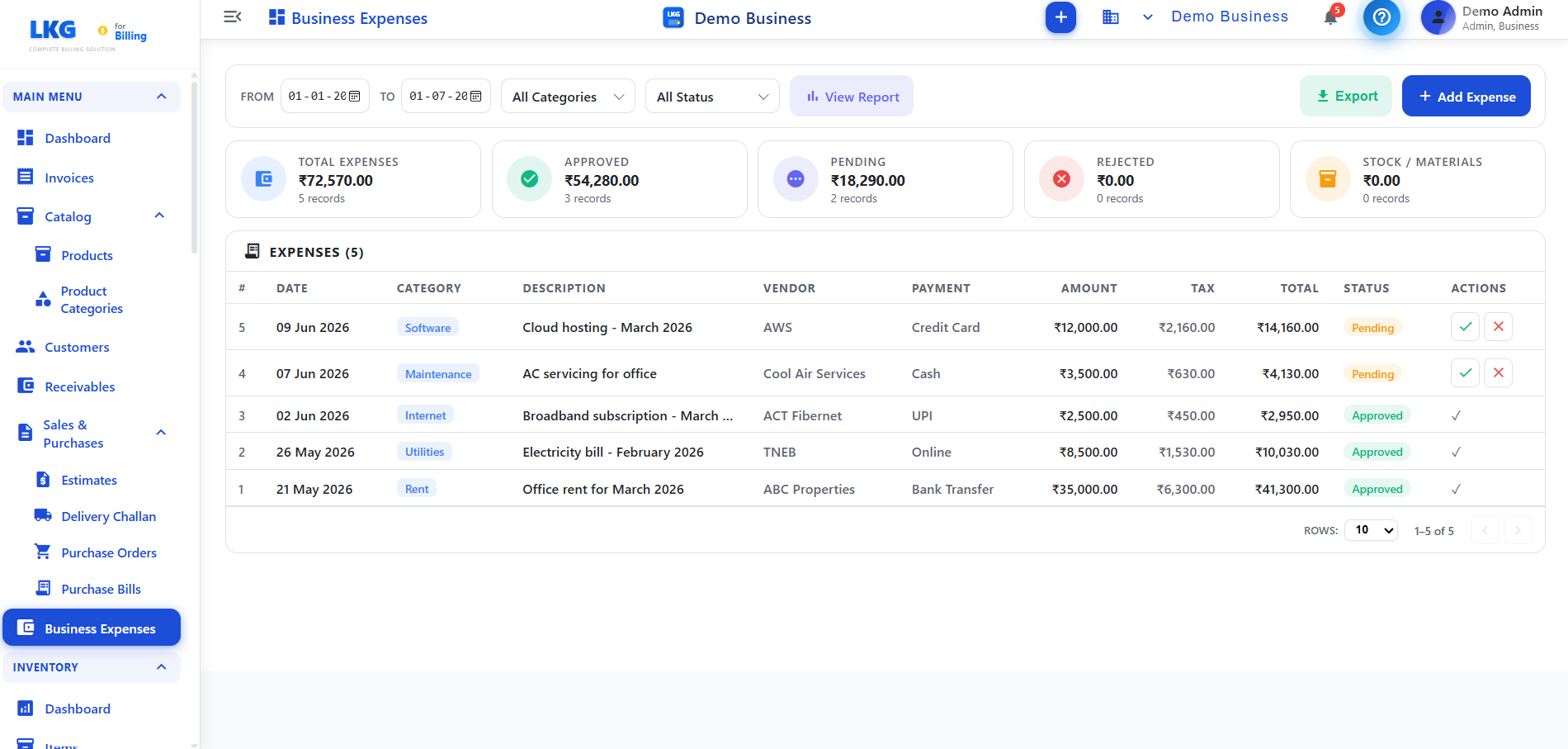
Task: Click the Total Expenses wallet icon
Action: (x=264, y=179)
